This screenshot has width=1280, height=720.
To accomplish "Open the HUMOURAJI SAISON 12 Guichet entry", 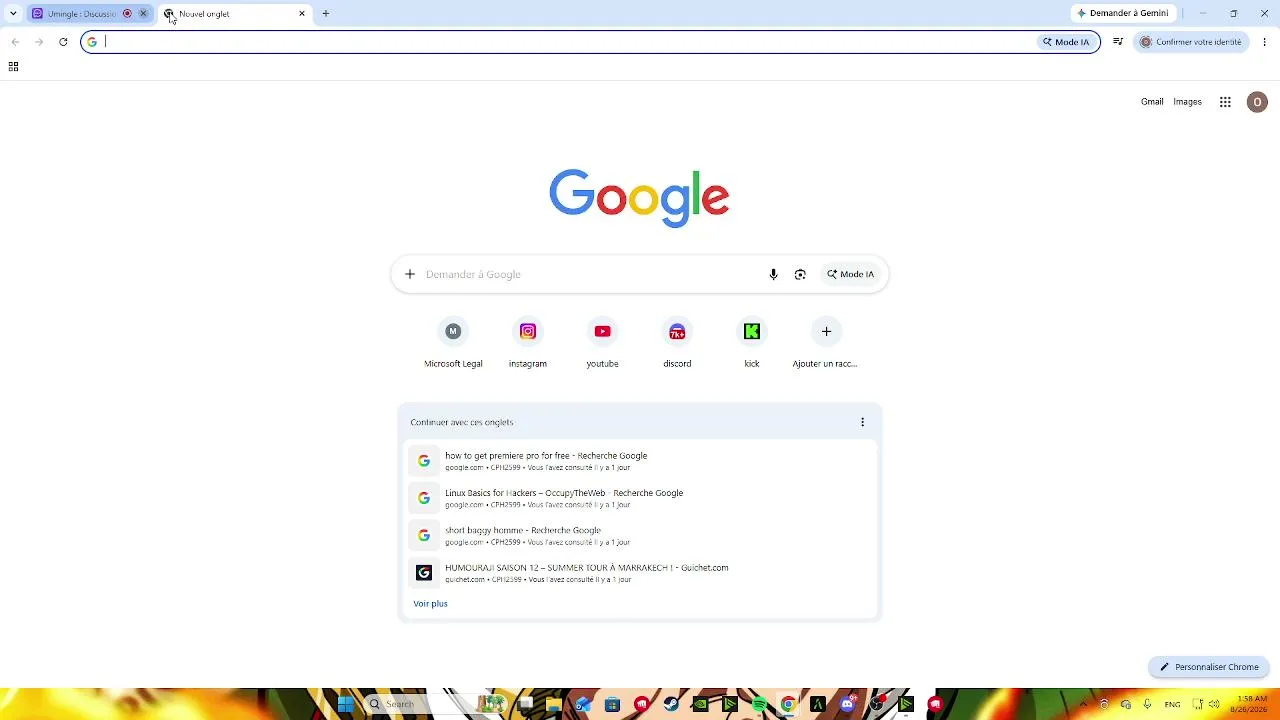I will [x=640, y=572].
